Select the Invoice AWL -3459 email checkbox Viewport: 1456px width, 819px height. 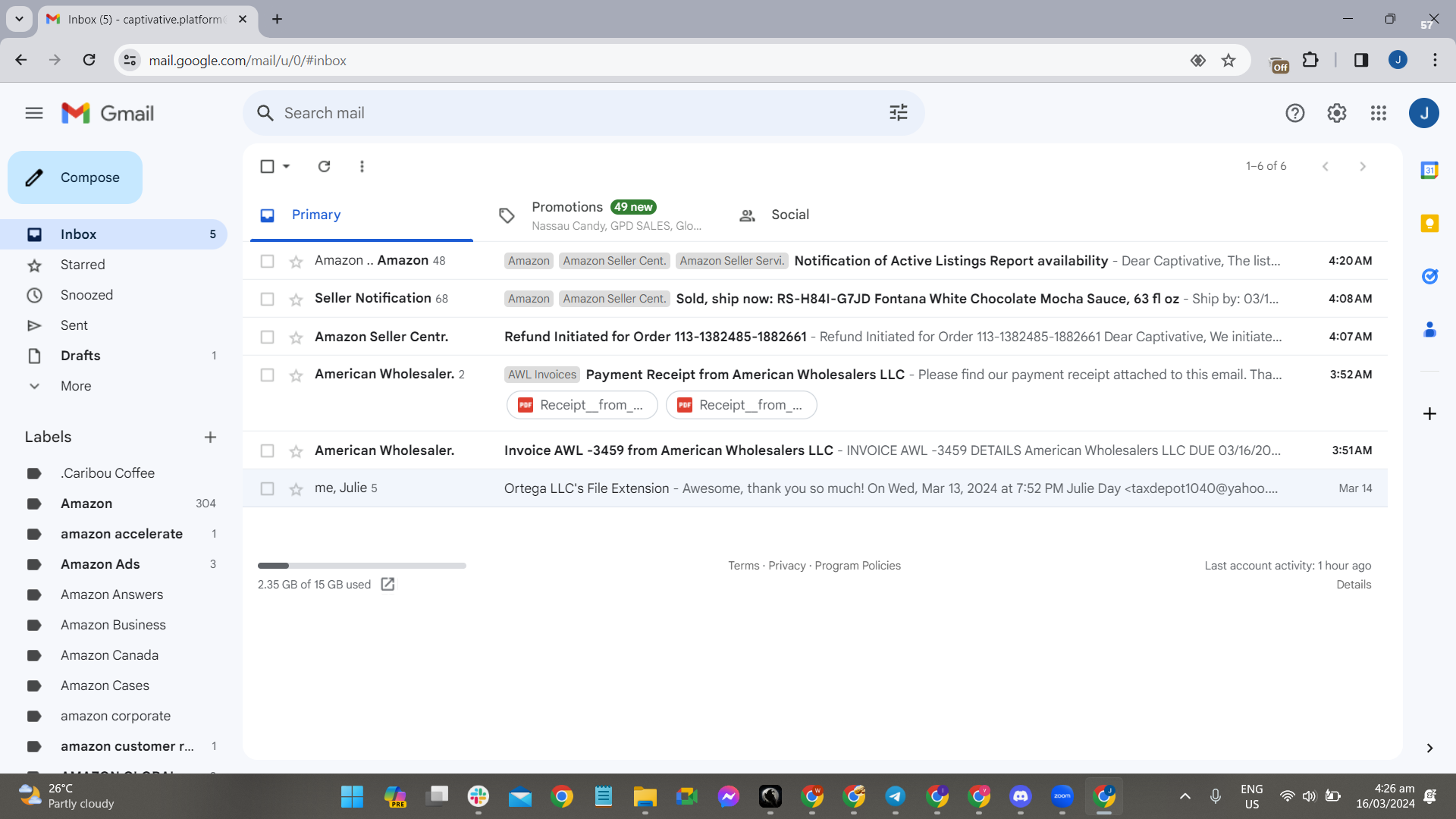coord(267,450)
